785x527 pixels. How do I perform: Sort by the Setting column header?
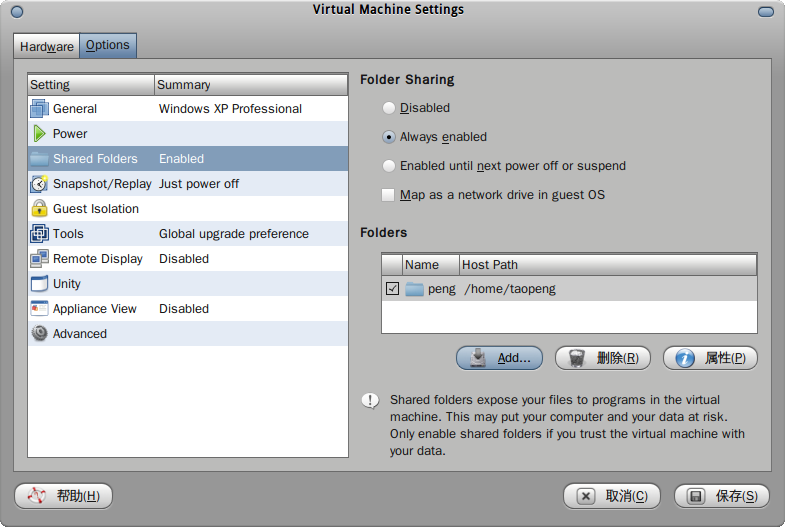click(x=91, y=85)
